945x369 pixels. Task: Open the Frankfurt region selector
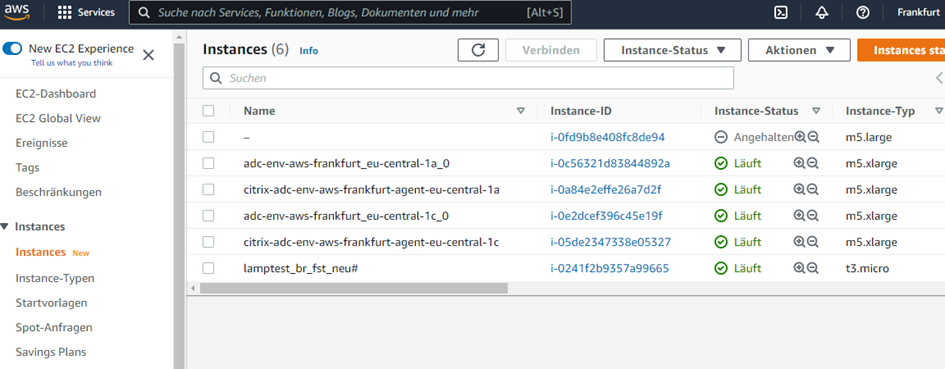click(x=918, y=13)
